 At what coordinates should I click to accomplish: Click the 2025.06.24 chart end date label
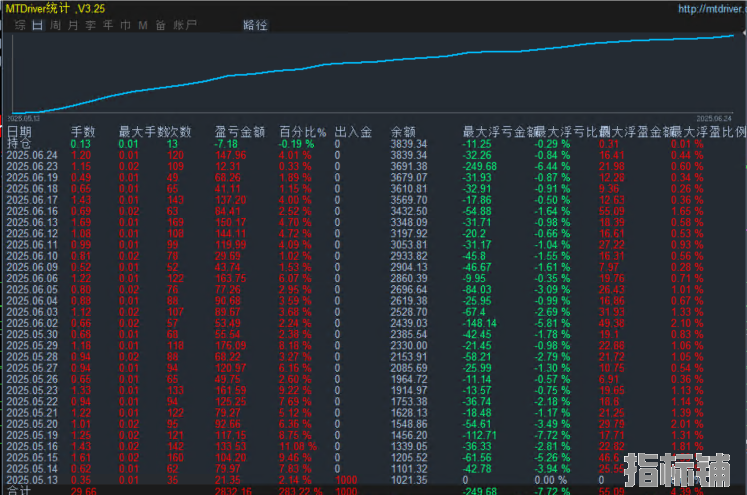tap(714, 118)
